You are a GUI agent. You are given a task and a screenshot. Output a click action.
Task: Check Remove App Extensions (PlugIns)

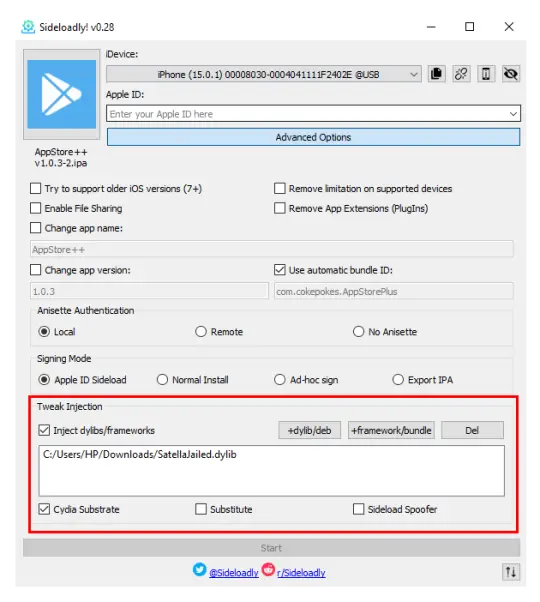pos(280,208)
